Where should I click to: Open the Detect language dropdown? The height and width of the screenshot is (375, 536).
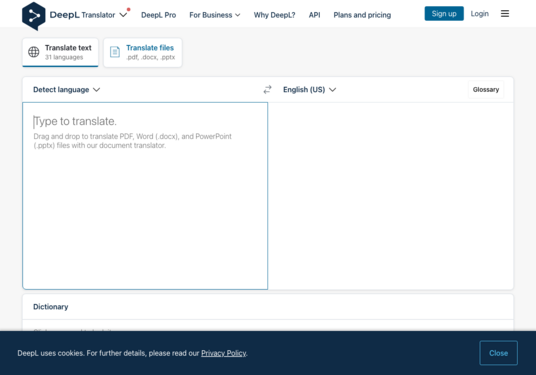point(66,90)
